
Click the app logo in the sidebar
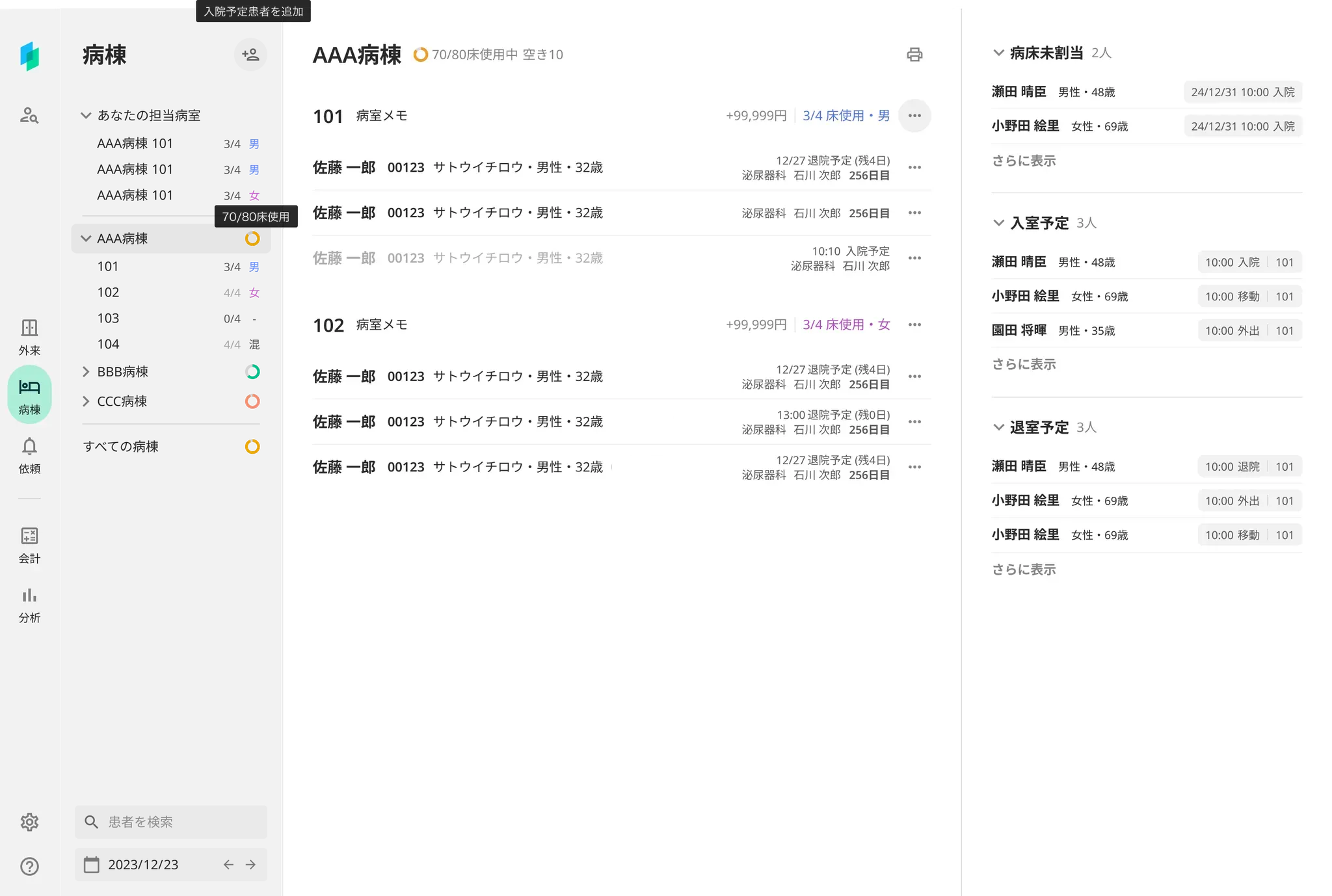pos(29,57)
